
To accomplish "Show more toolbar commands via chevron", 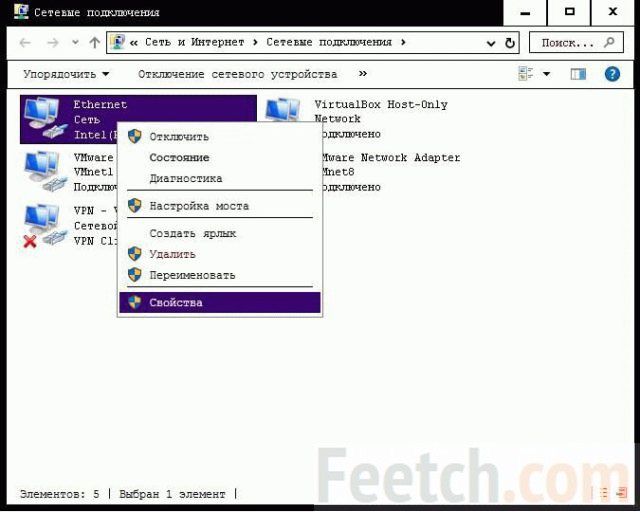I will (362, 73).
